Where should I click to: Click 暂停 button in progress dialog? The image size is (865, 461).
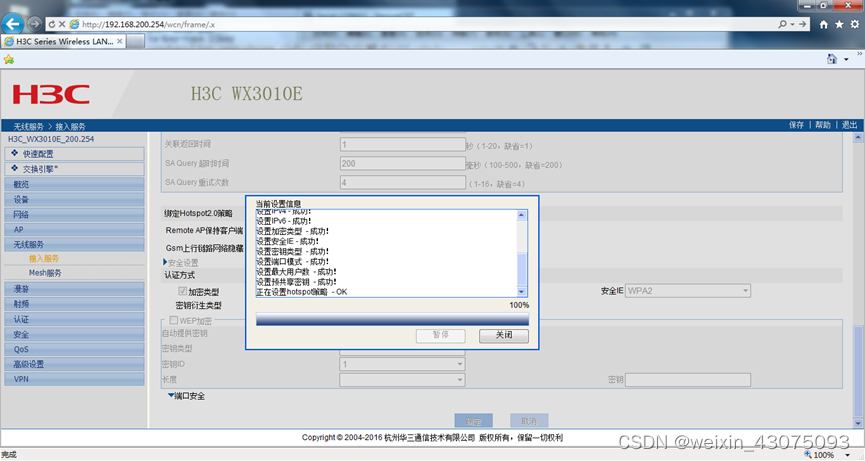pos(440,335)
